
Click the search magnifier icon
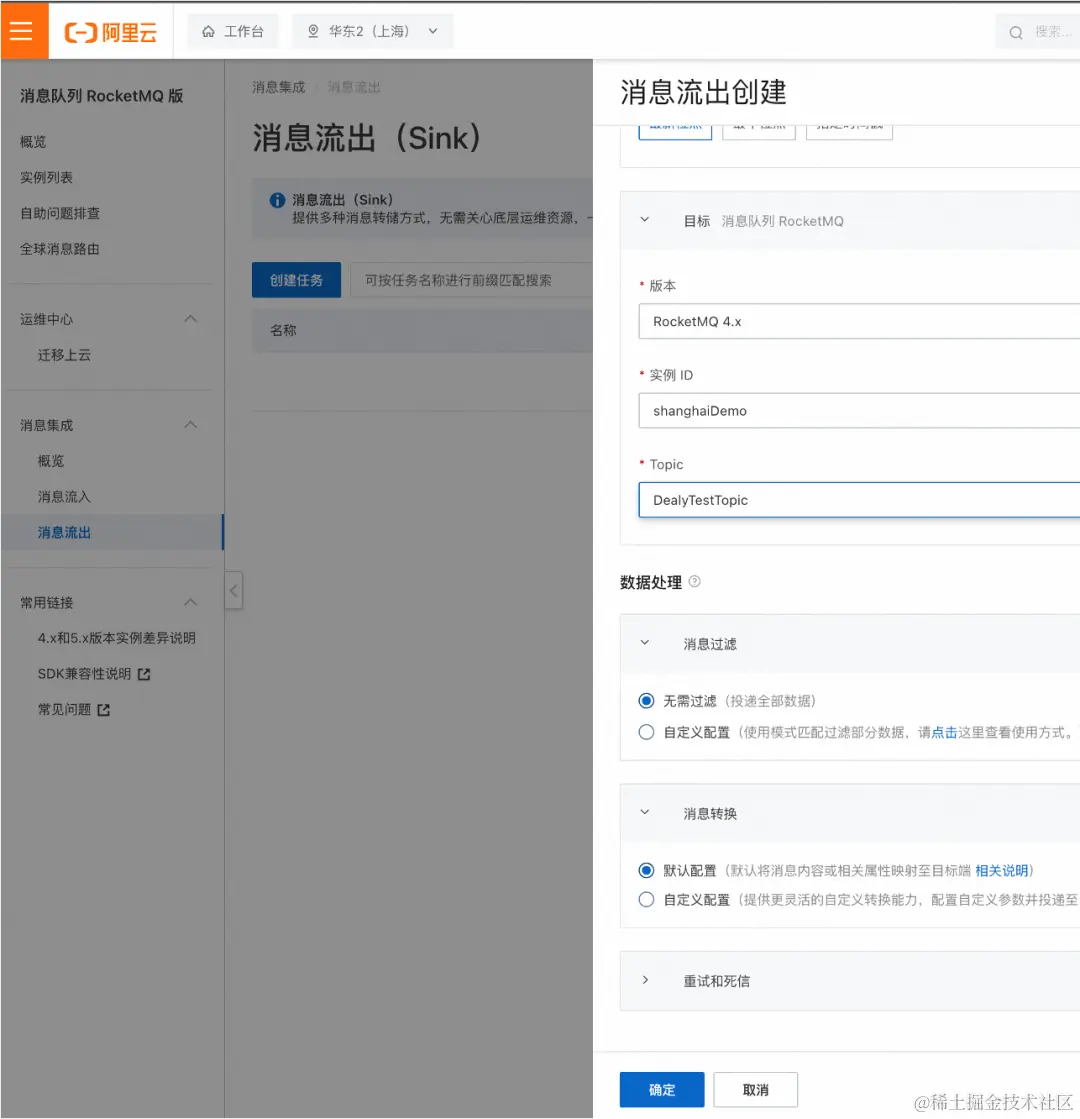[1016, 31]
